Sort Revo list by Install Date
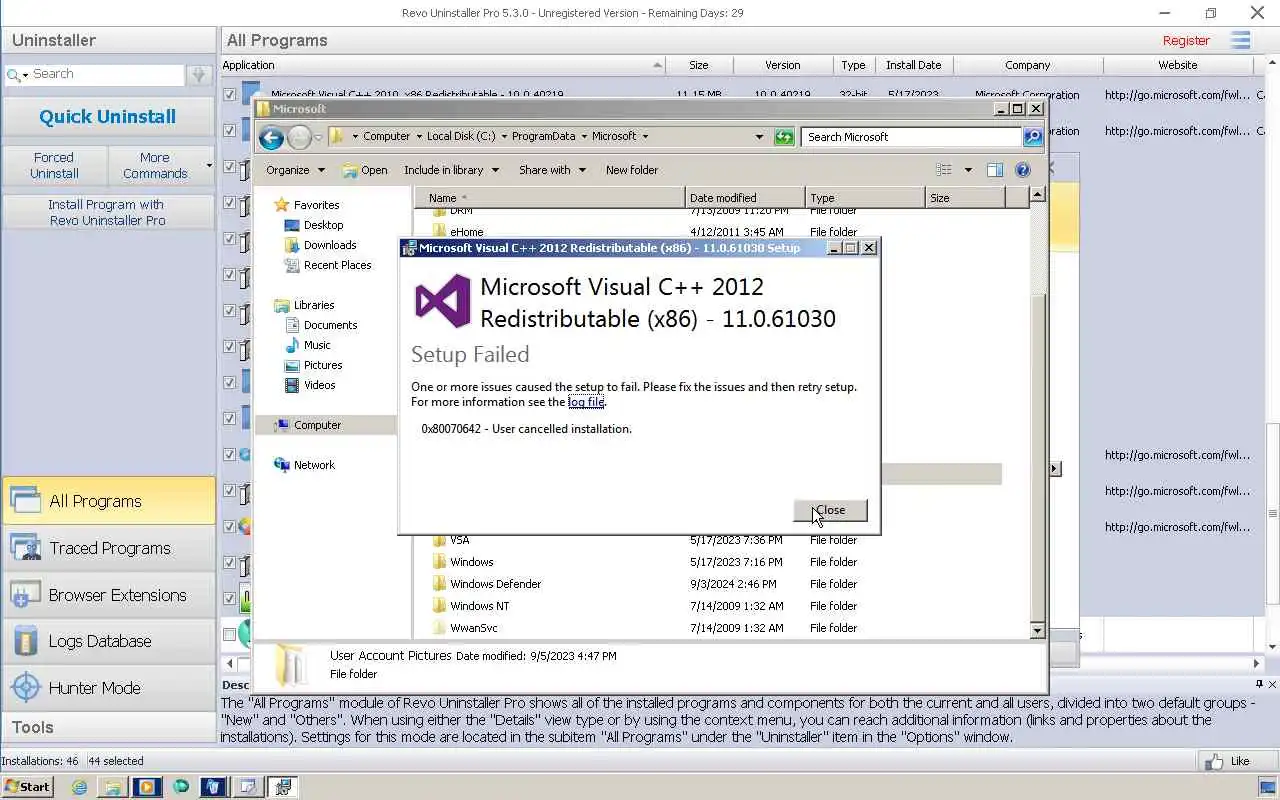This screenshot has height=800, width=1280. [913, 65]
